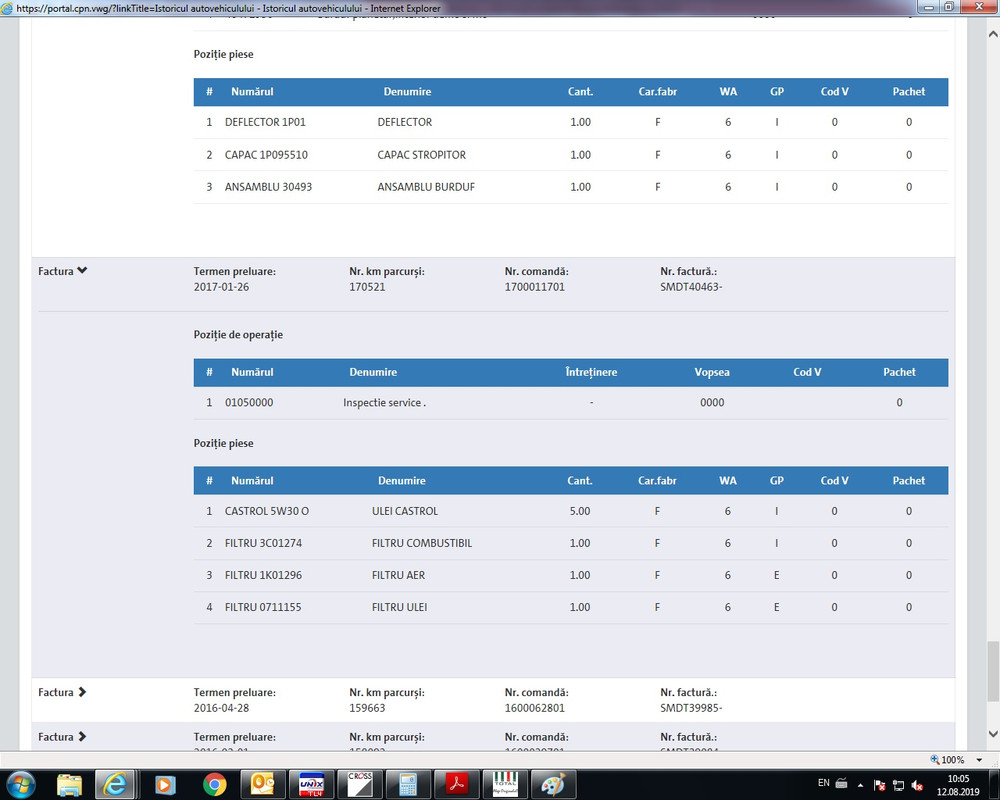
Task: Open Adobe Reader from the taskbar
Action: click(457, 784)
